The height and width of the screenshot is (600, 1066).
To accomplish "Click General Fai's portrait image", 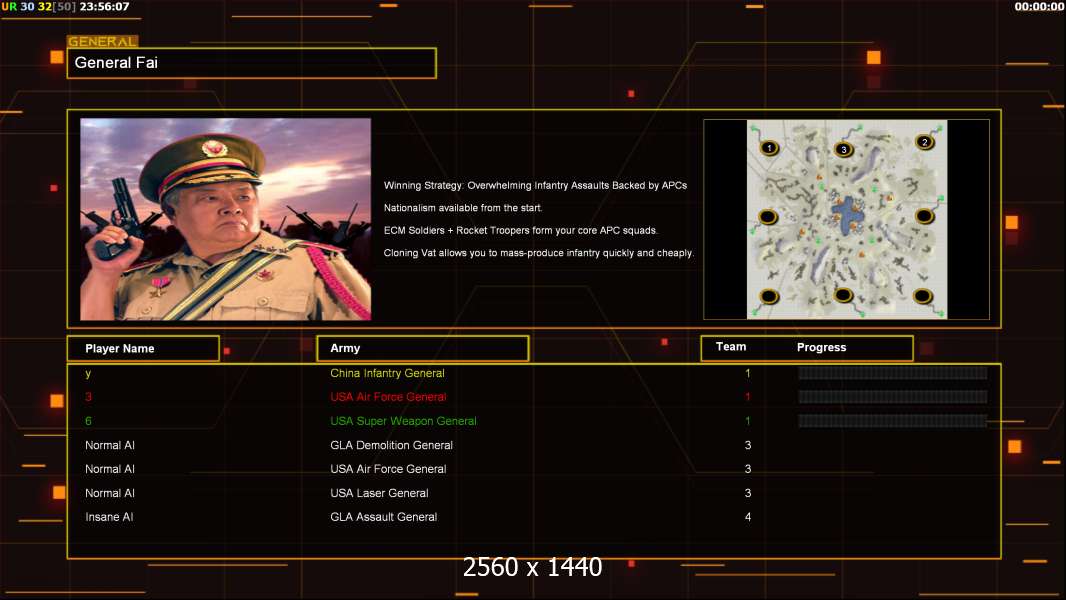I will (x=226, y=219).
